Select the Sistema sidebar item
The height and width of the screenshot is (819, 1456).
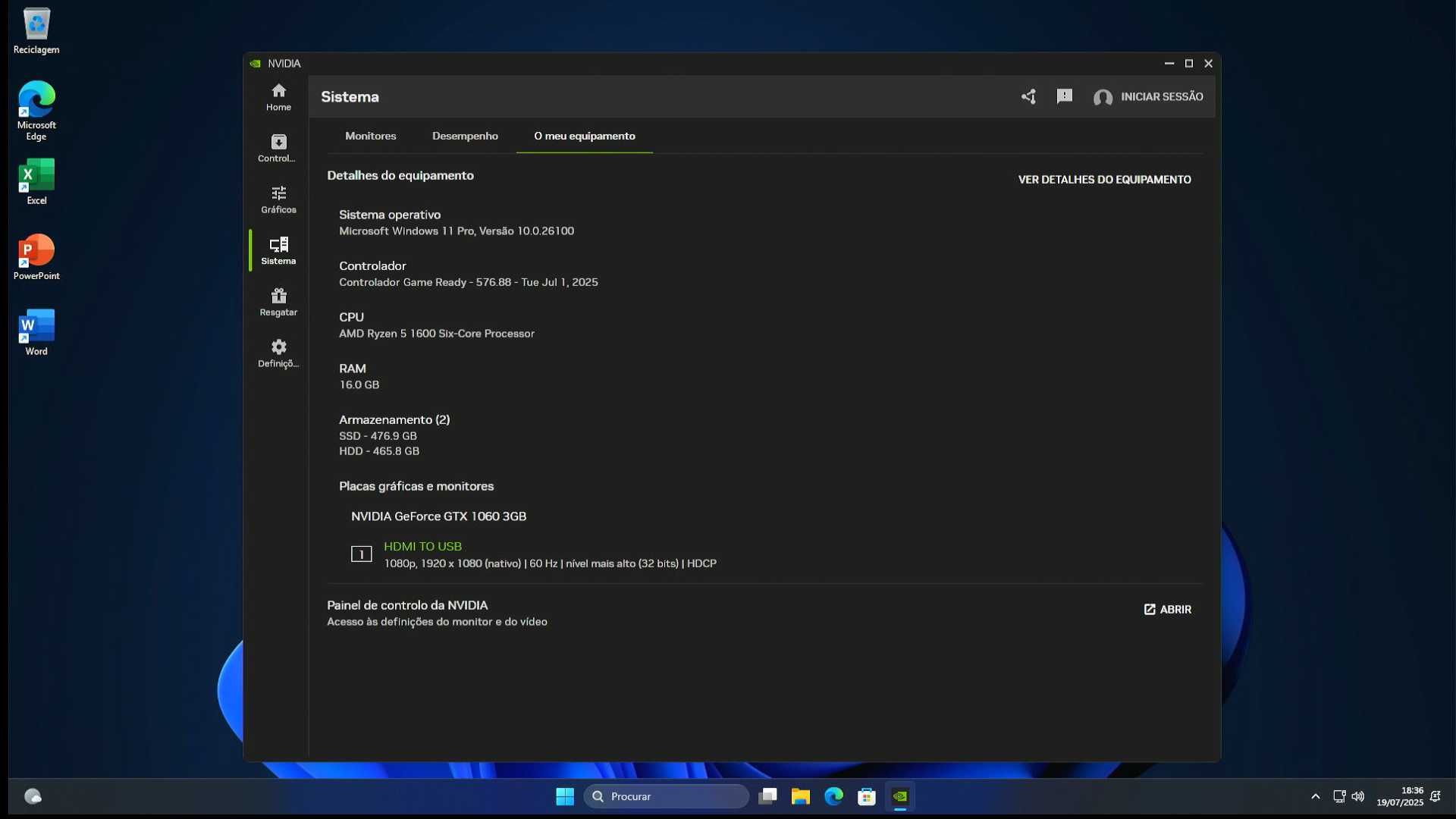(278, 251)
